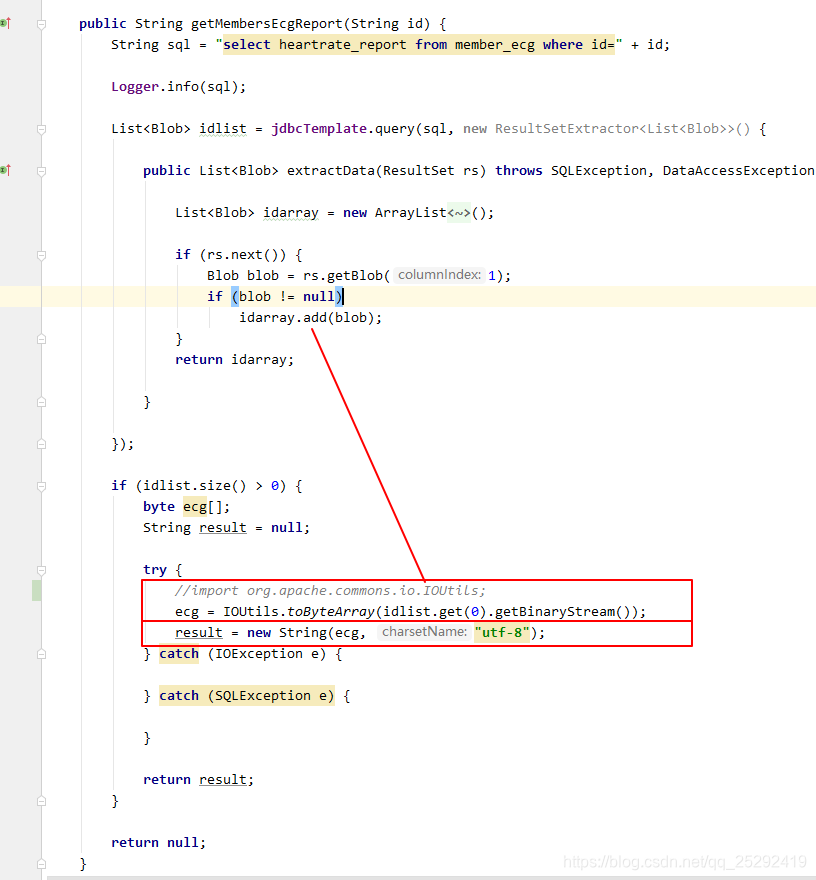Image resolution: width=816 pixels, height=880 pixels.
Task: Click the columnIndex: inlay hint
Action: (x=439, y=275)
